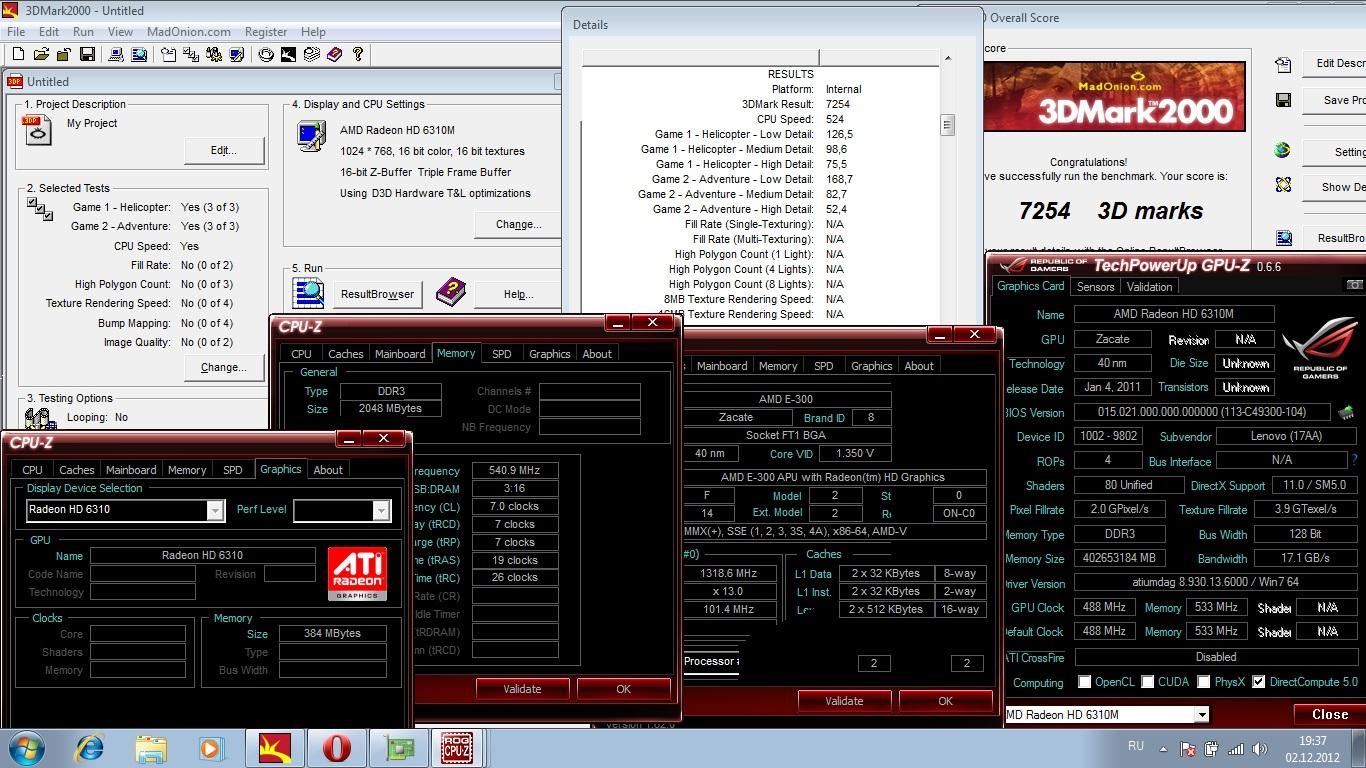Click the ROG CPU-Z taskbar icon

click(x=457, y=748)
